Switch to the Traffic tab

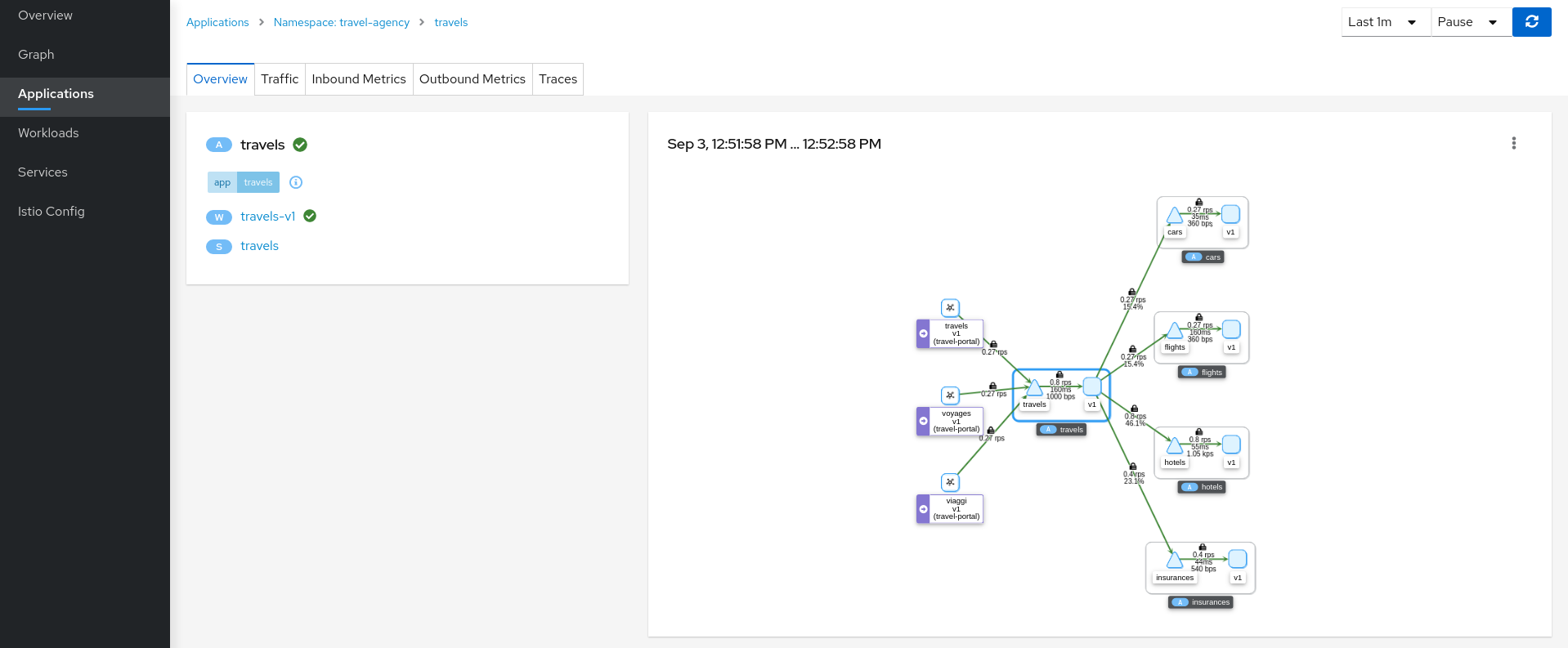pyautogui.click(x=280, y=79)
